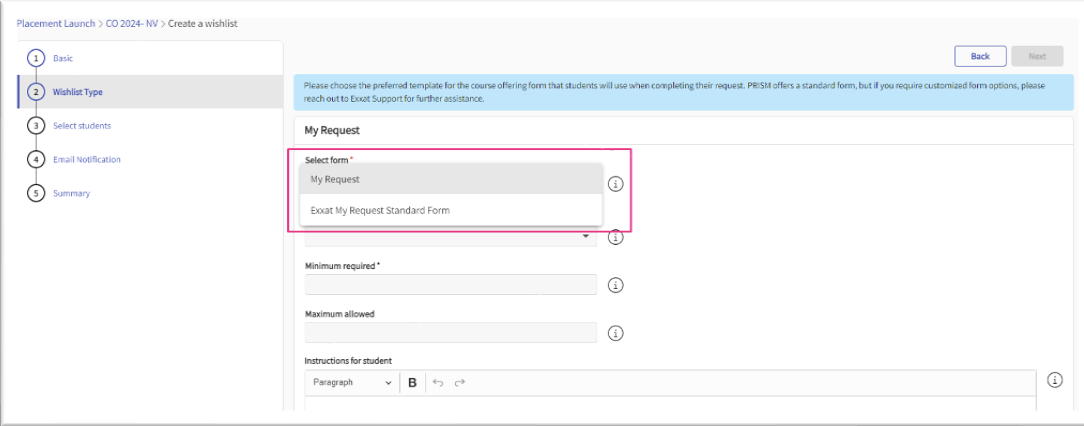Click info icon beside Minimum required field

(x=616, y=285)
